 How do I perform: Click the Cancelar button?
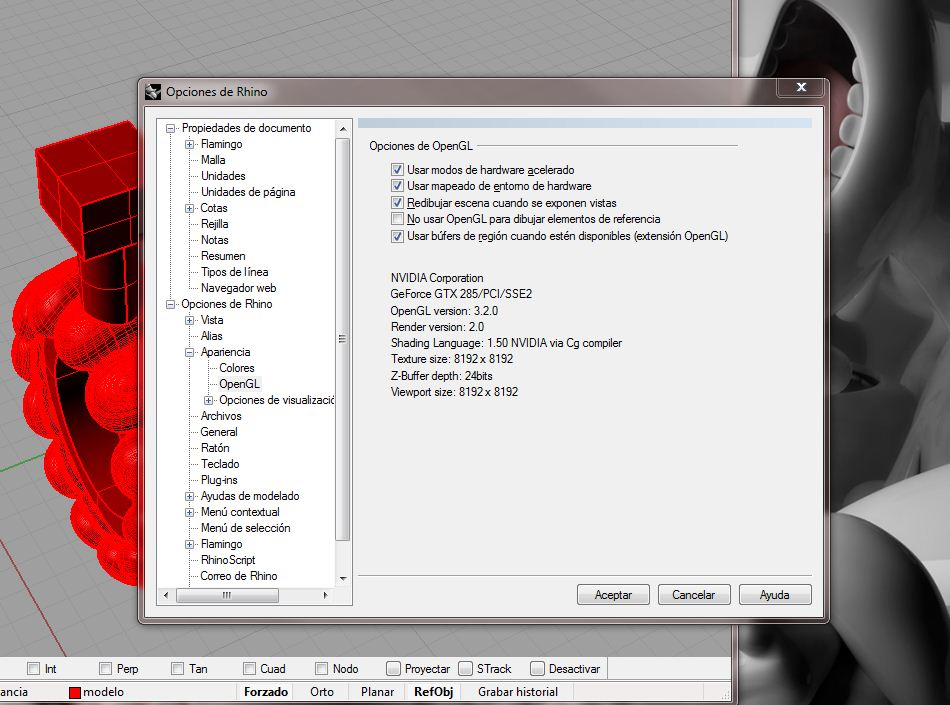694,595
